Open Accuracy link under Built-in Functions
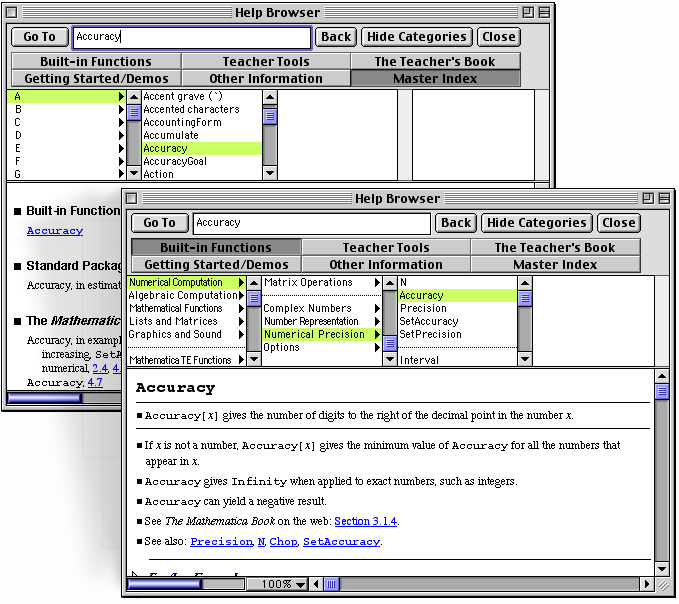The width and height of the screenshot is (679, 604). 55,231
